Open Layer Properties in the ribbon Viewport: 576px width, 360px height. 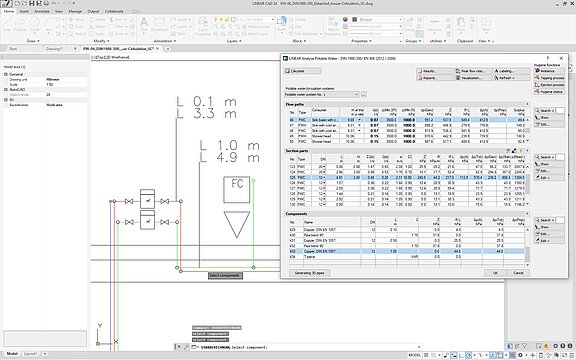[x=202, y=25]
